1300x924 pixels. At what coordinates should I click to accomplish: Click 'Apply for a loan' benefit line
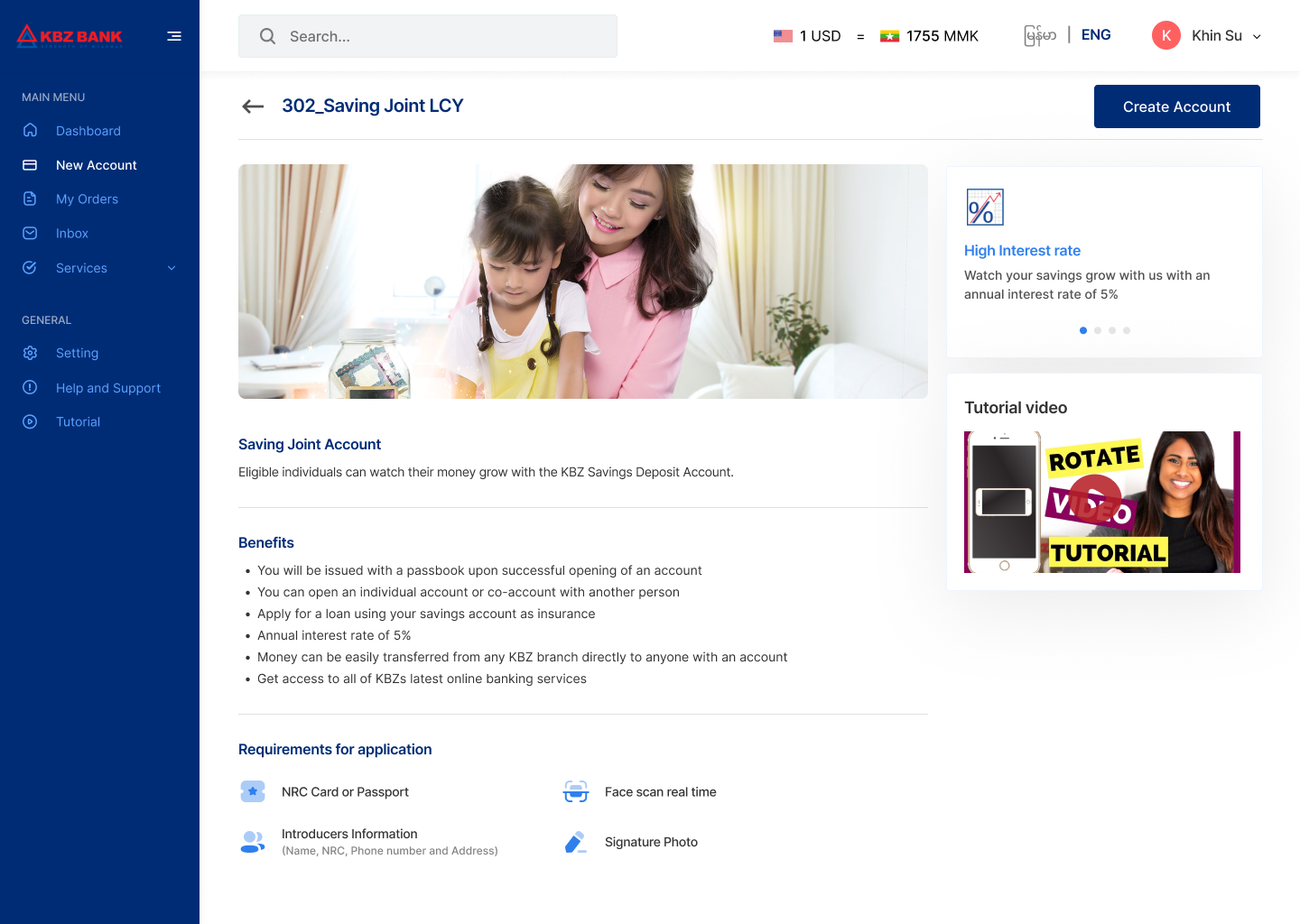click(426, 614)
